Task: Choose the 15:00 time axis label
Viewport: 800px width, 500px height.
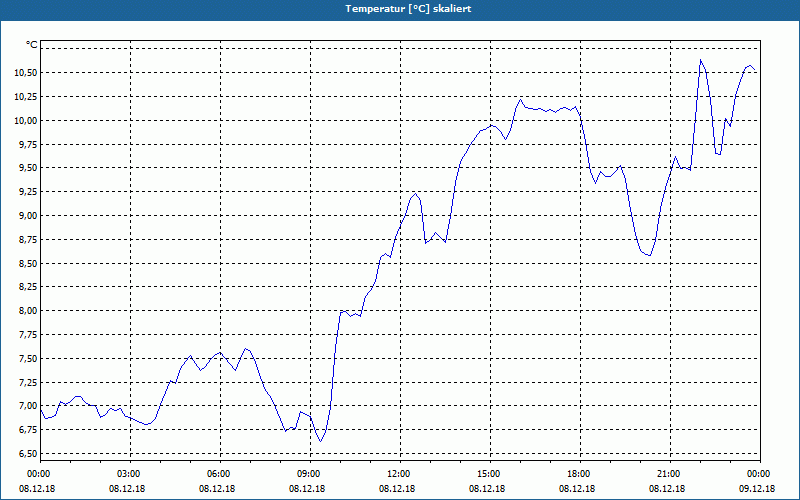Action: point(488,474)
